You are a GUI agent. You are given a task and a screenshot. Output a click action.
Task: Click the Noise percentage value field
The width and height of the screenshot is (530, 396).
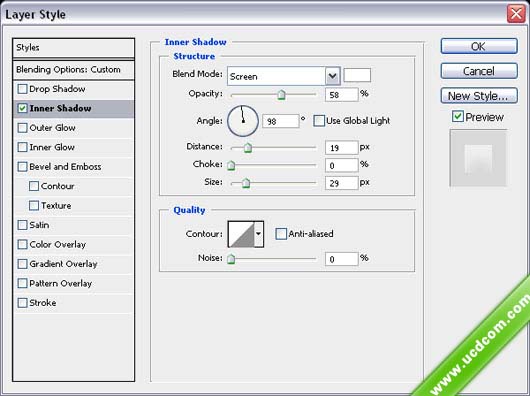[341, 259]
